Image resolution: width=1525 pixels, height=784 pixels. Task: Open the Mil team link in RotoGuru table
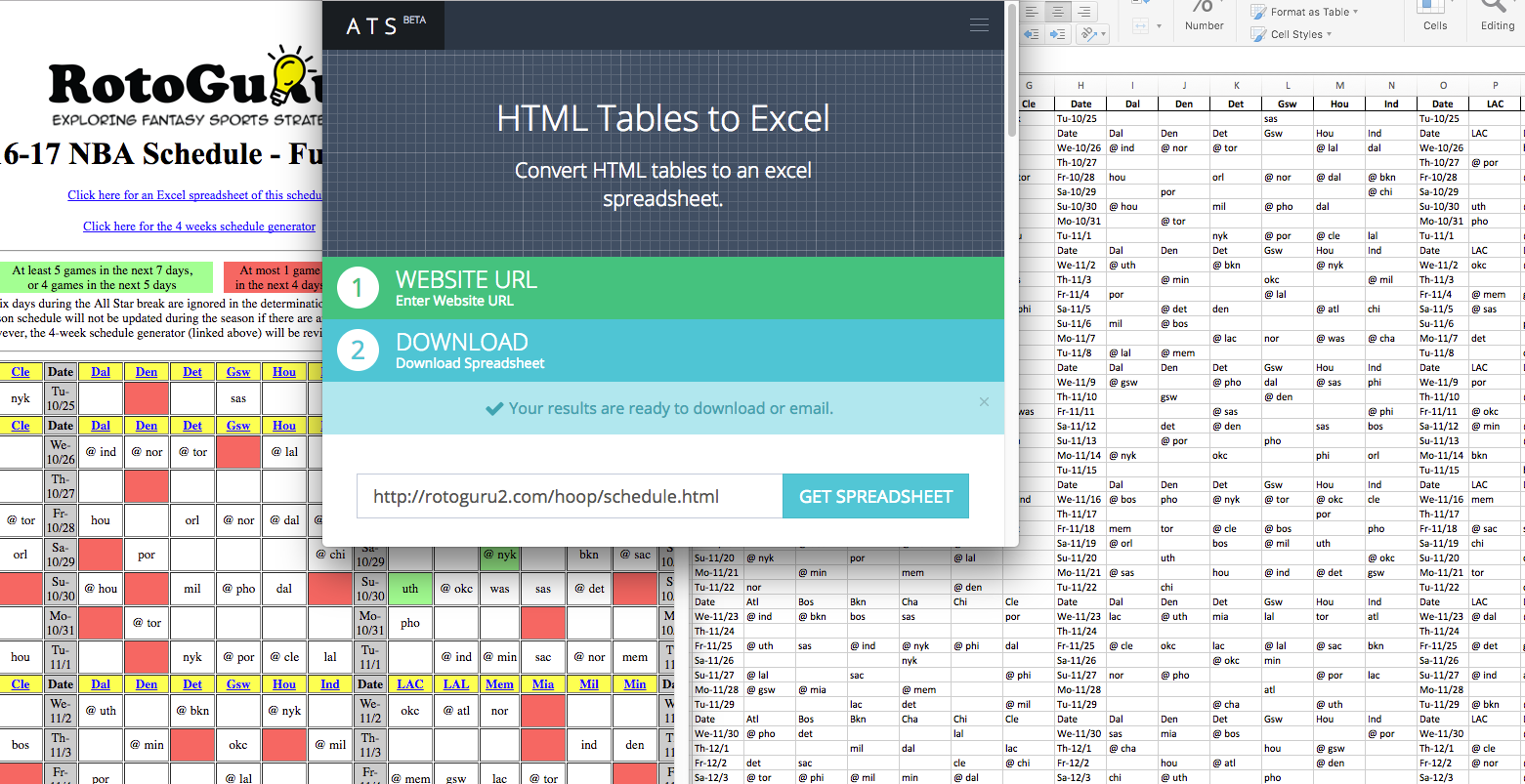[589, 684]
